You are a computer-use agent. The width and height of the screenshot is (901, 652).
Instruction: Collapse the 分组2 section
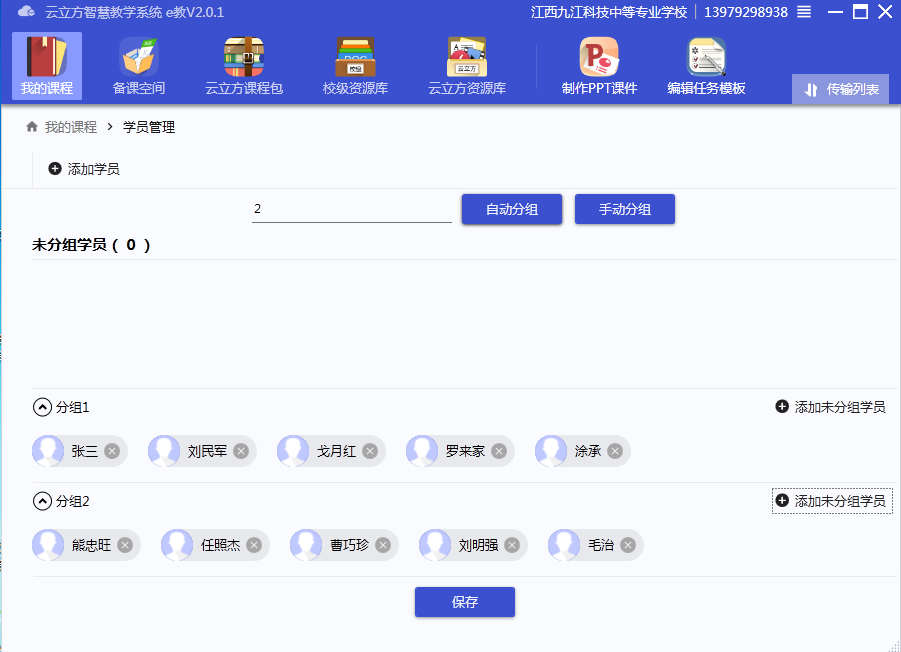(42, 501)
